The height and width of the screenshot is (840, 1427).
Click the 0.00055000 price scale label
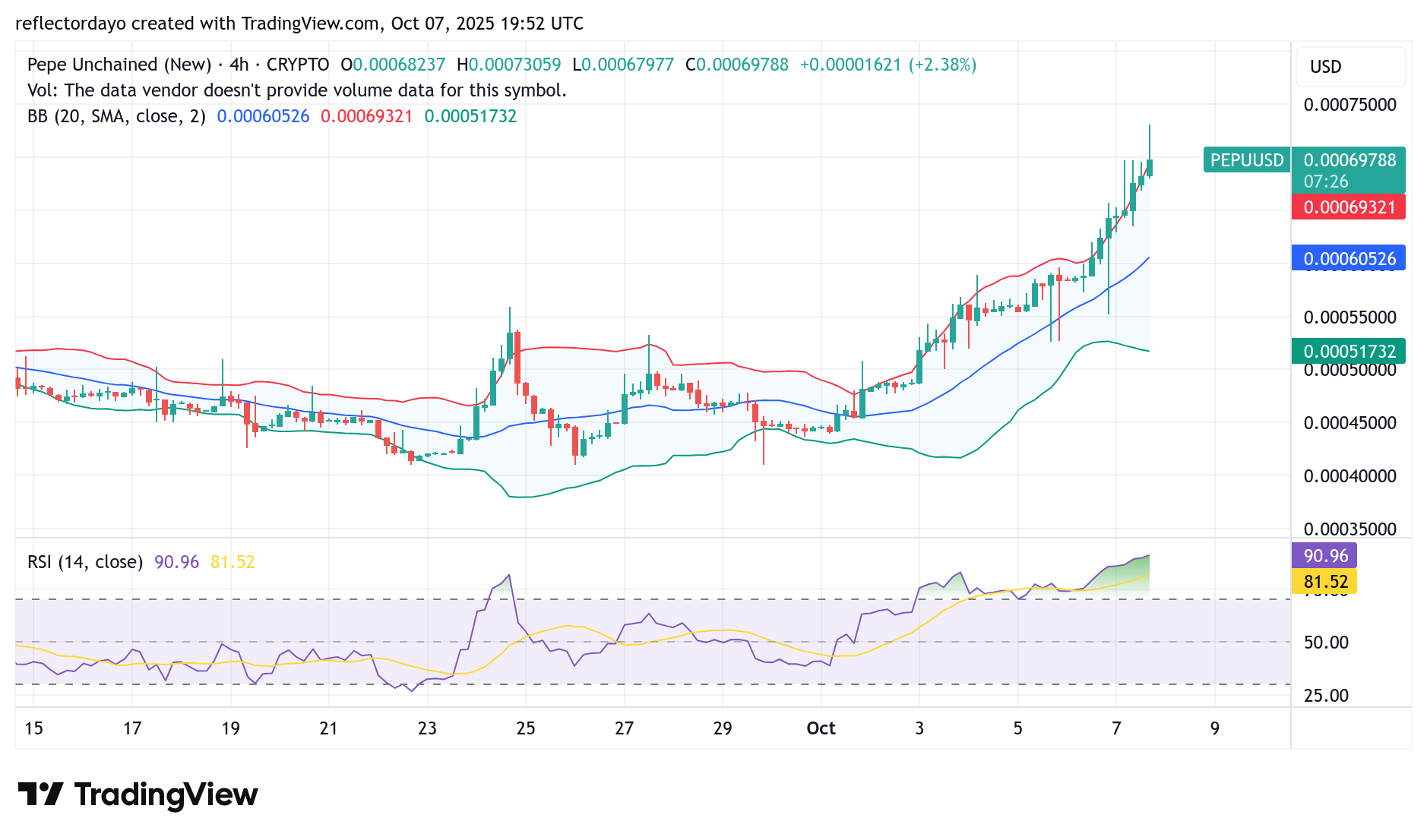coord(1349,317)
